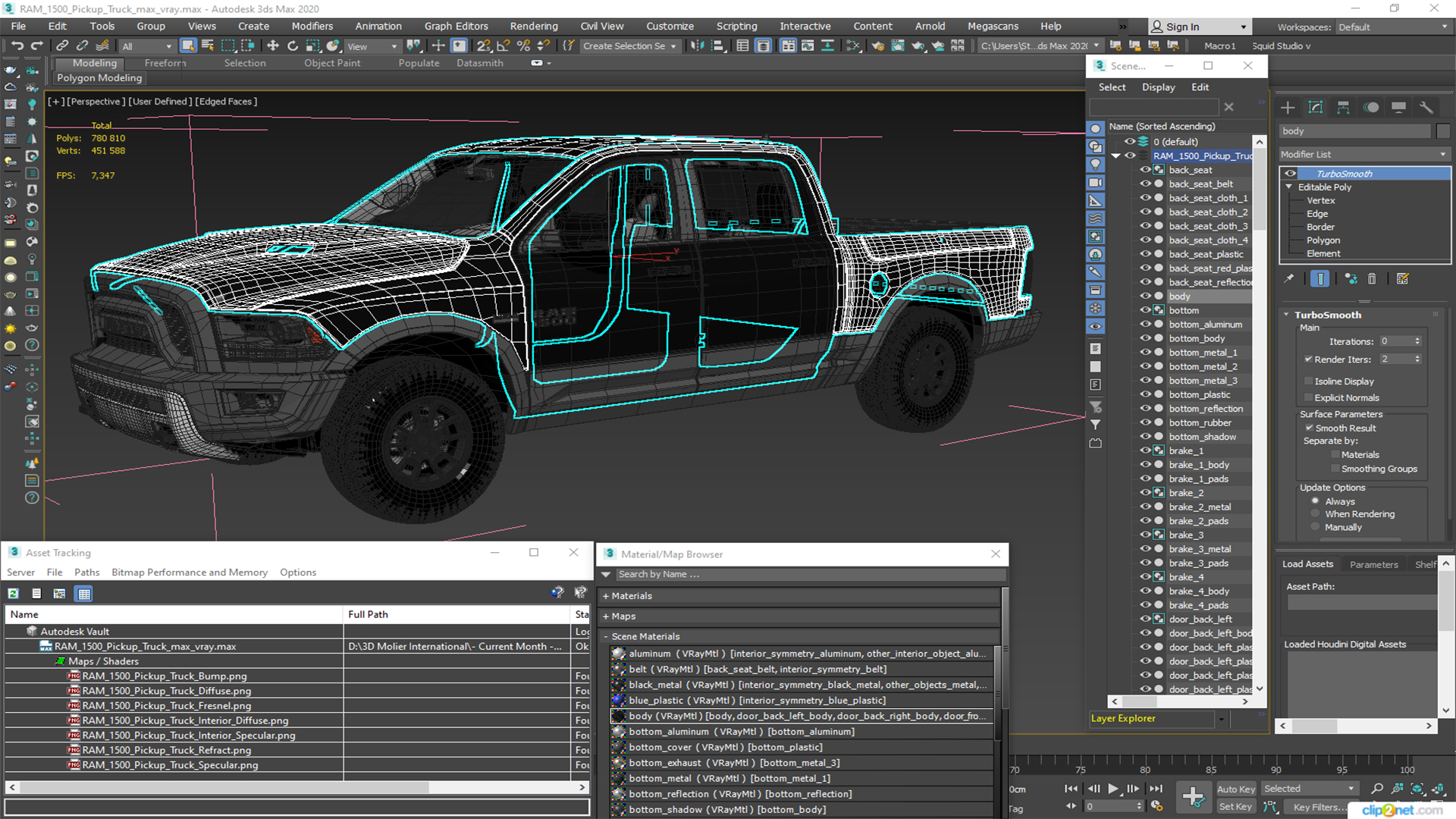This screenshot has height=819, width=1456.
Task: Open the Display command panel tab
Action: coord(1399,108)
